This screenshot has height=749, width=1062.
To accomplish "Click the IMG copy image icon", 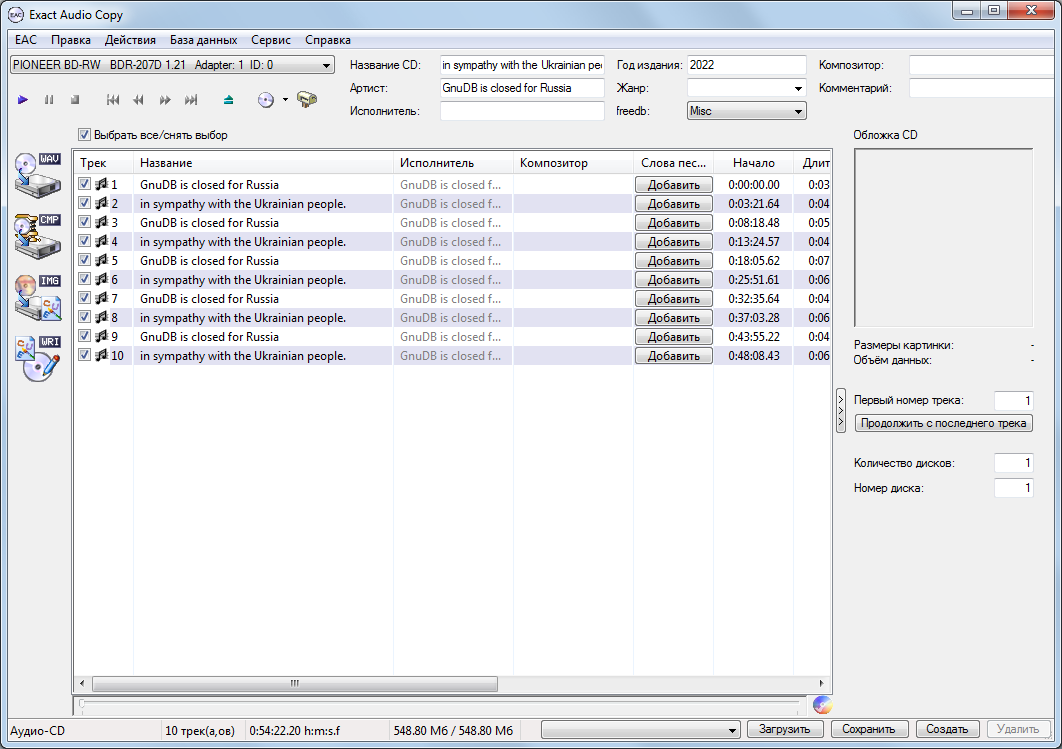I will tap(38, 299).
